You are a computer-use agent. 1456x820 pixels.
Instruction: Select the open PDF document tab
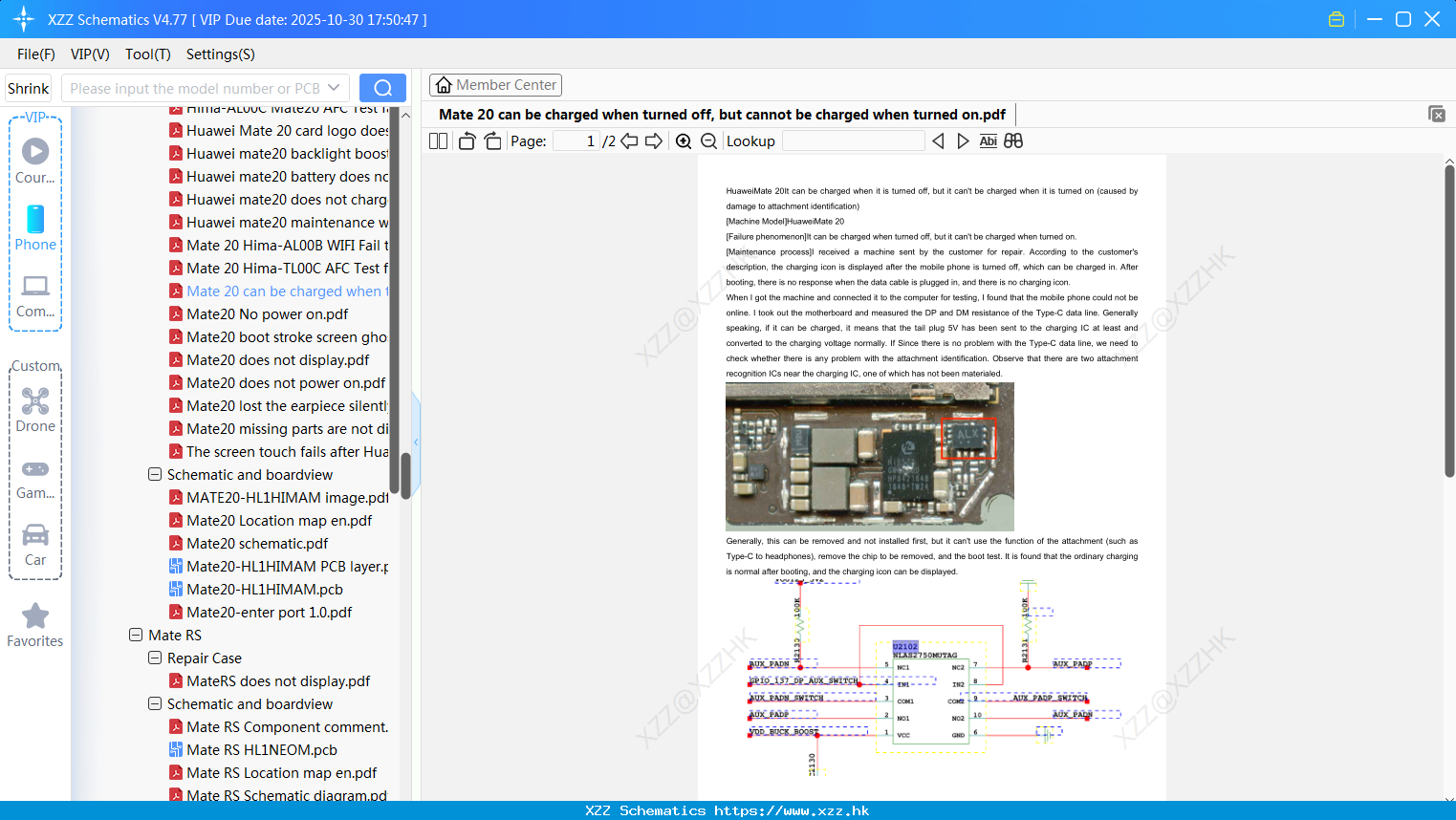(x=722, y=115)
